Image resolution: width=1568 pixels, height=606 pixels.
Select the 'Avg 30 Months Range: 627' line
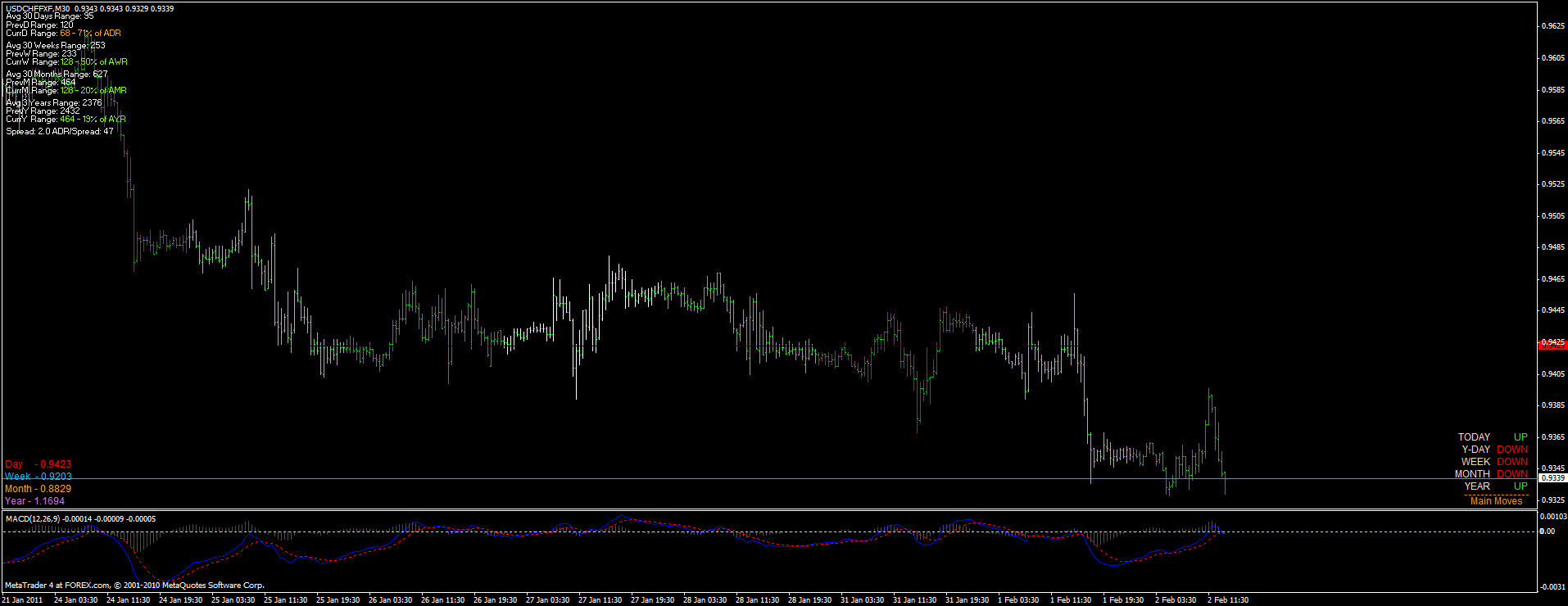point(57,75)
